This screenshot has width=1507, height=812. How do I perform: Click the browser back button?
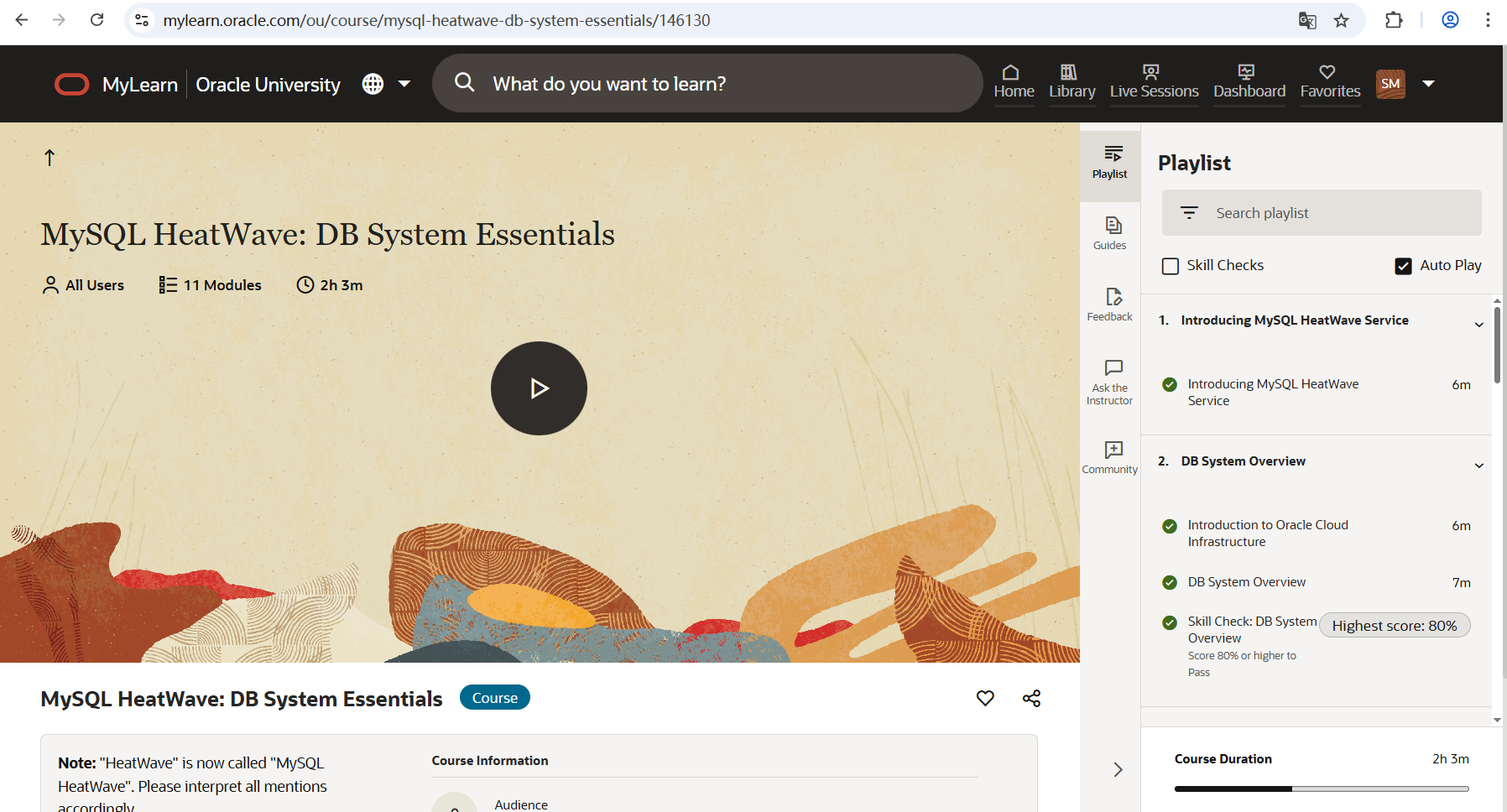point(22,20)
